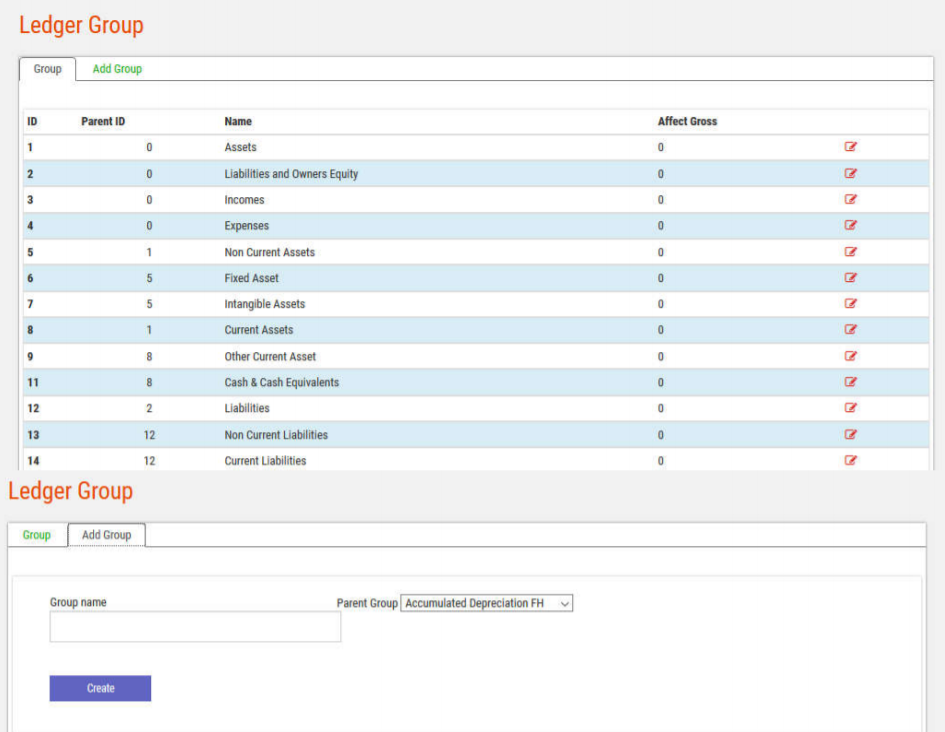945x732 pixels.
Task: Click edit icon for Other Current Asset
Action: (x=851, y=356)
